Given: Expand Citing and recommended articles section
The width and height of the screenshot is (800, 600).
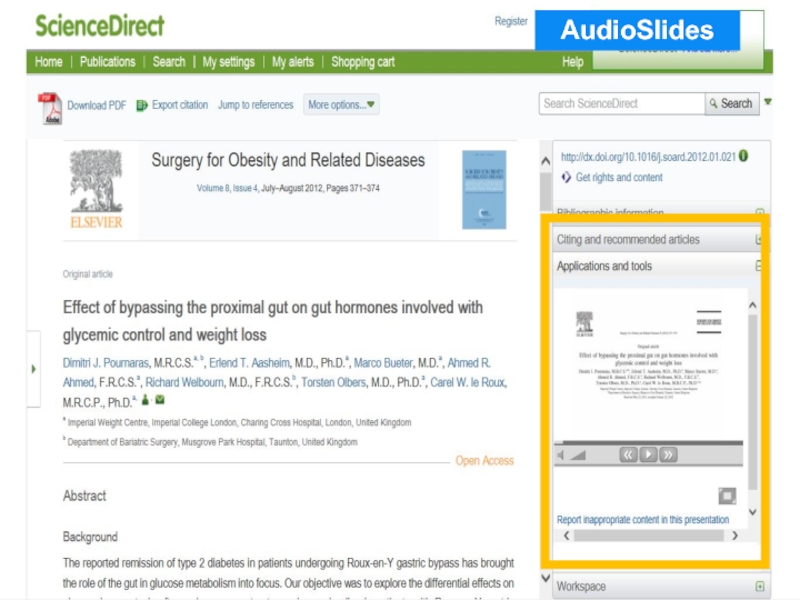Looking at the screenshot, I should (x=758, y=239).
